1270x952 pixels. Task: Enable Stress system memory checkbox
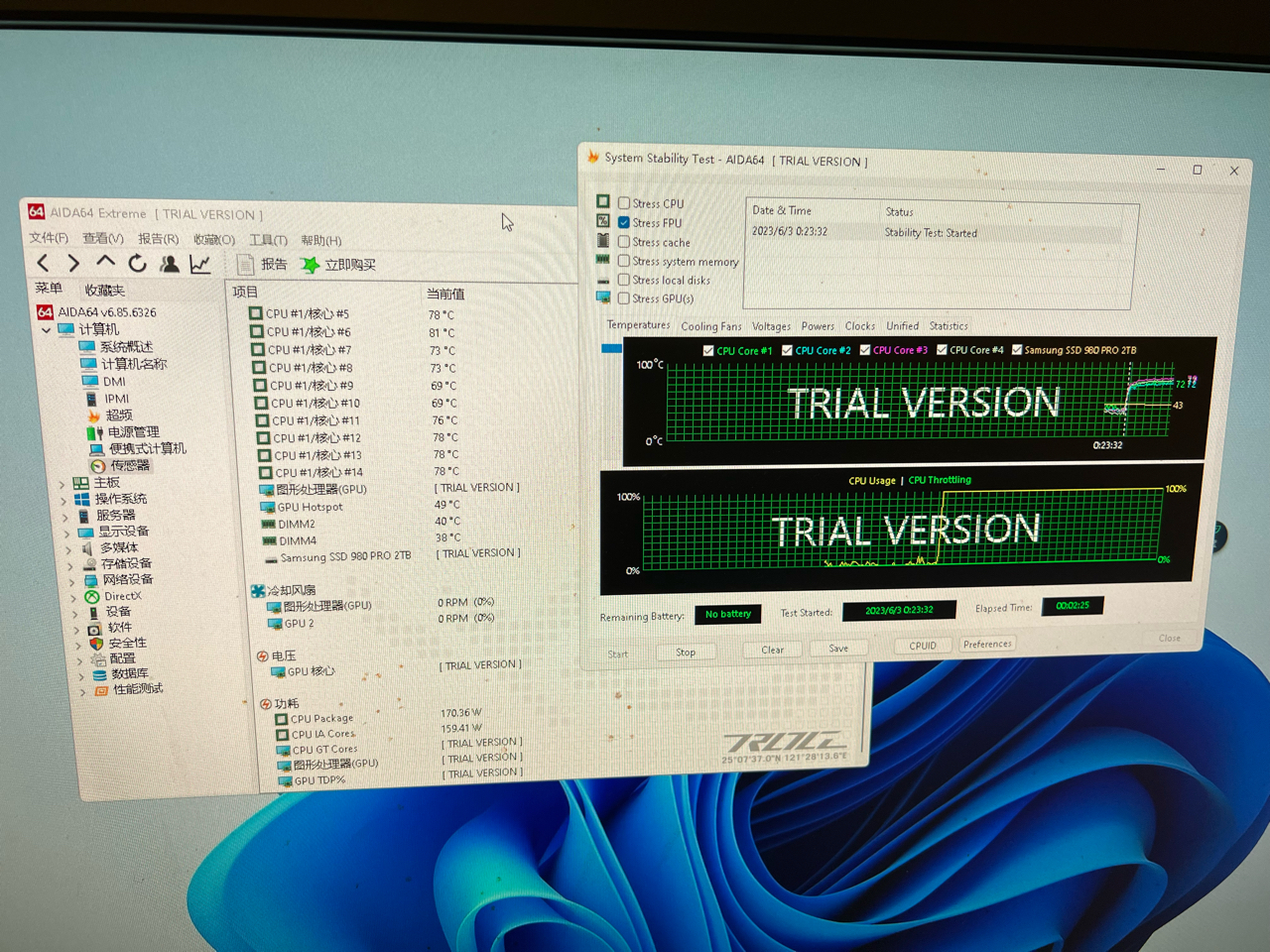pos(624,261)
